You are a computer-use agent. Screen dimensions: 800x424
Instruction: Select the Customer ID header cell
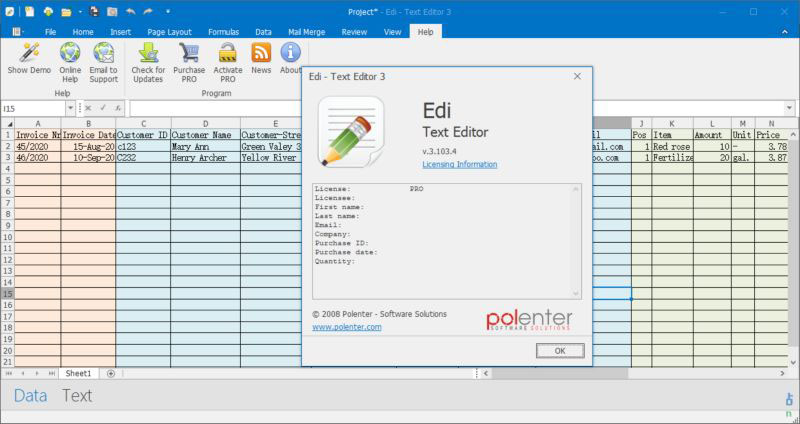pos(143,135)
